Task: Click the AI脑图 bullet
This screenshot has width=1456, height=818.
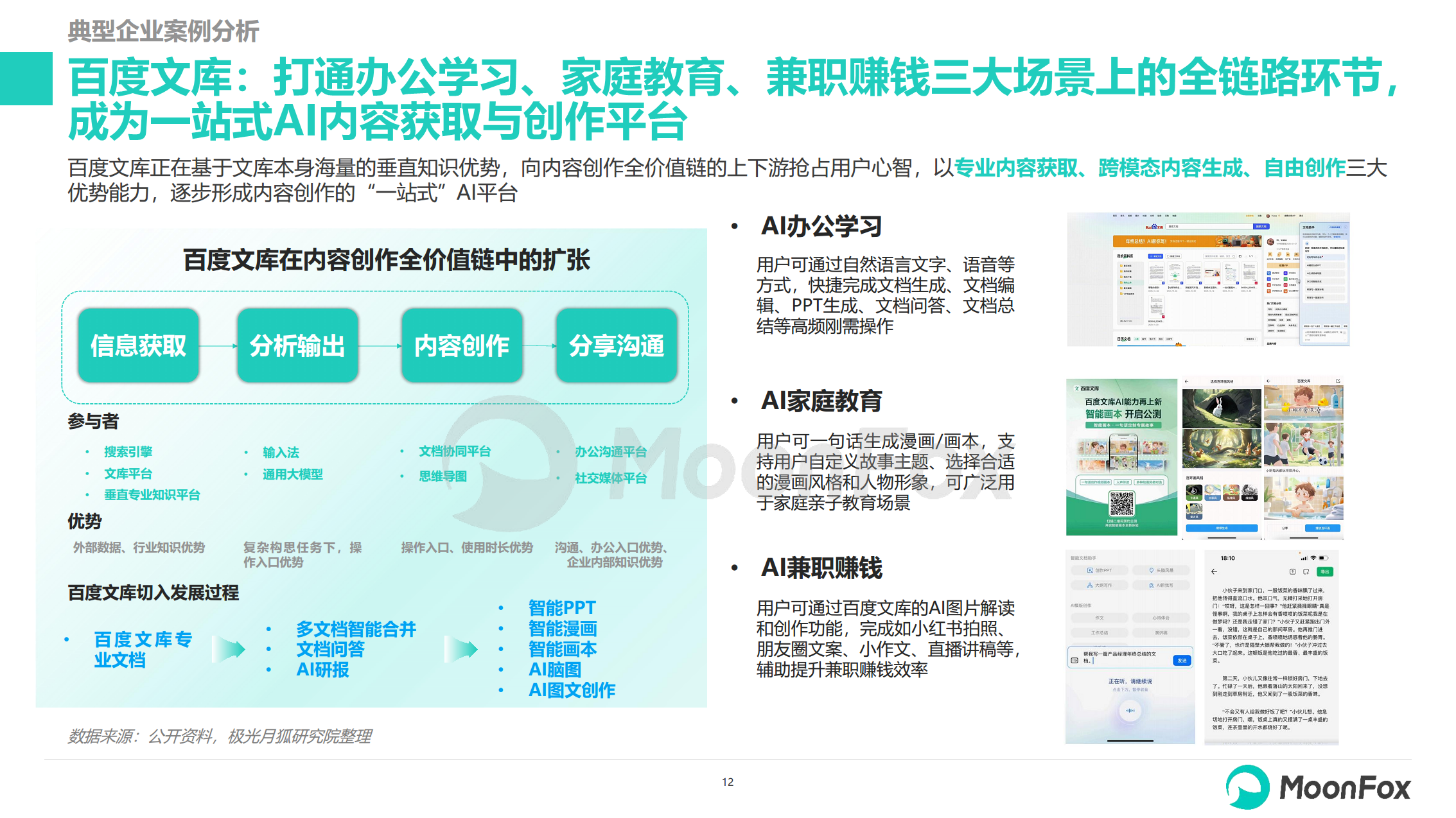Action: [555, 670]
